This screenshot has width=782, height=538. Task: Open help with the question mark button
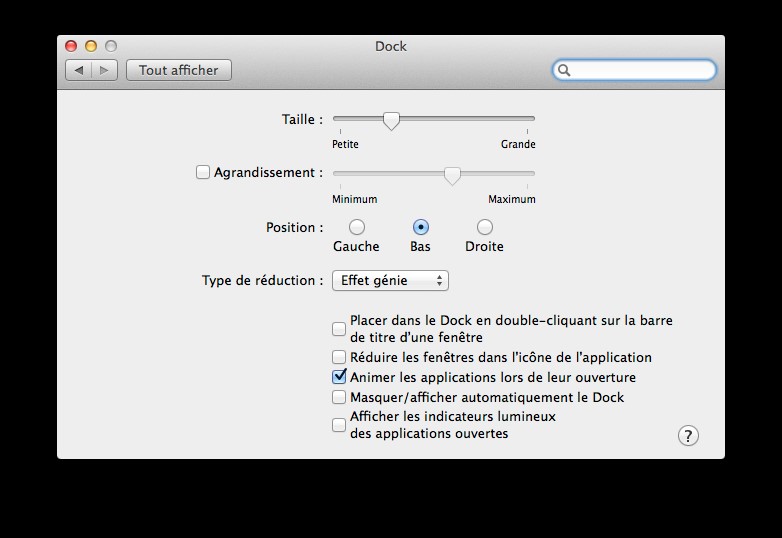688,436
